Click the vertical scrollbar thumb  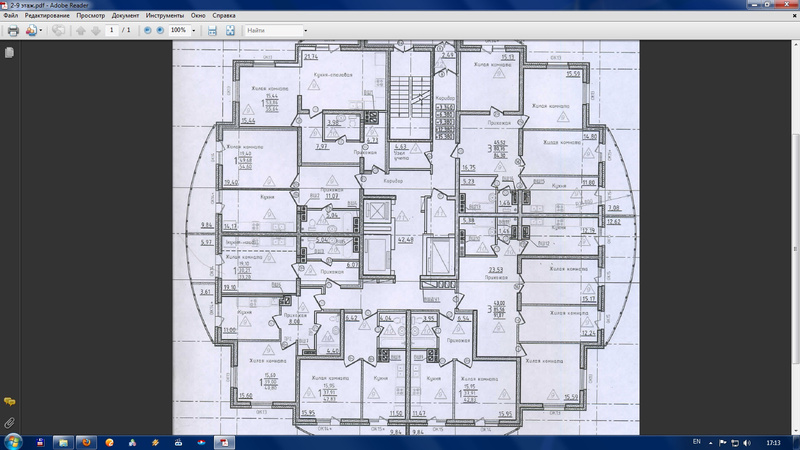[795, 248]
